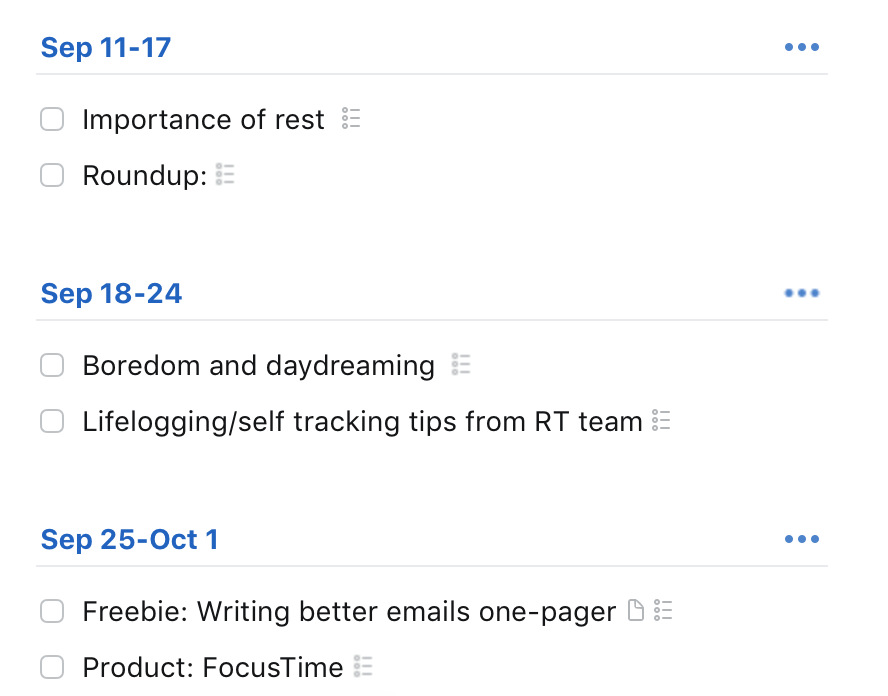The image size is (888, 696).
Task: Open the checklist icon beside "Importance of rest"
Action: (x=350, y=118)
